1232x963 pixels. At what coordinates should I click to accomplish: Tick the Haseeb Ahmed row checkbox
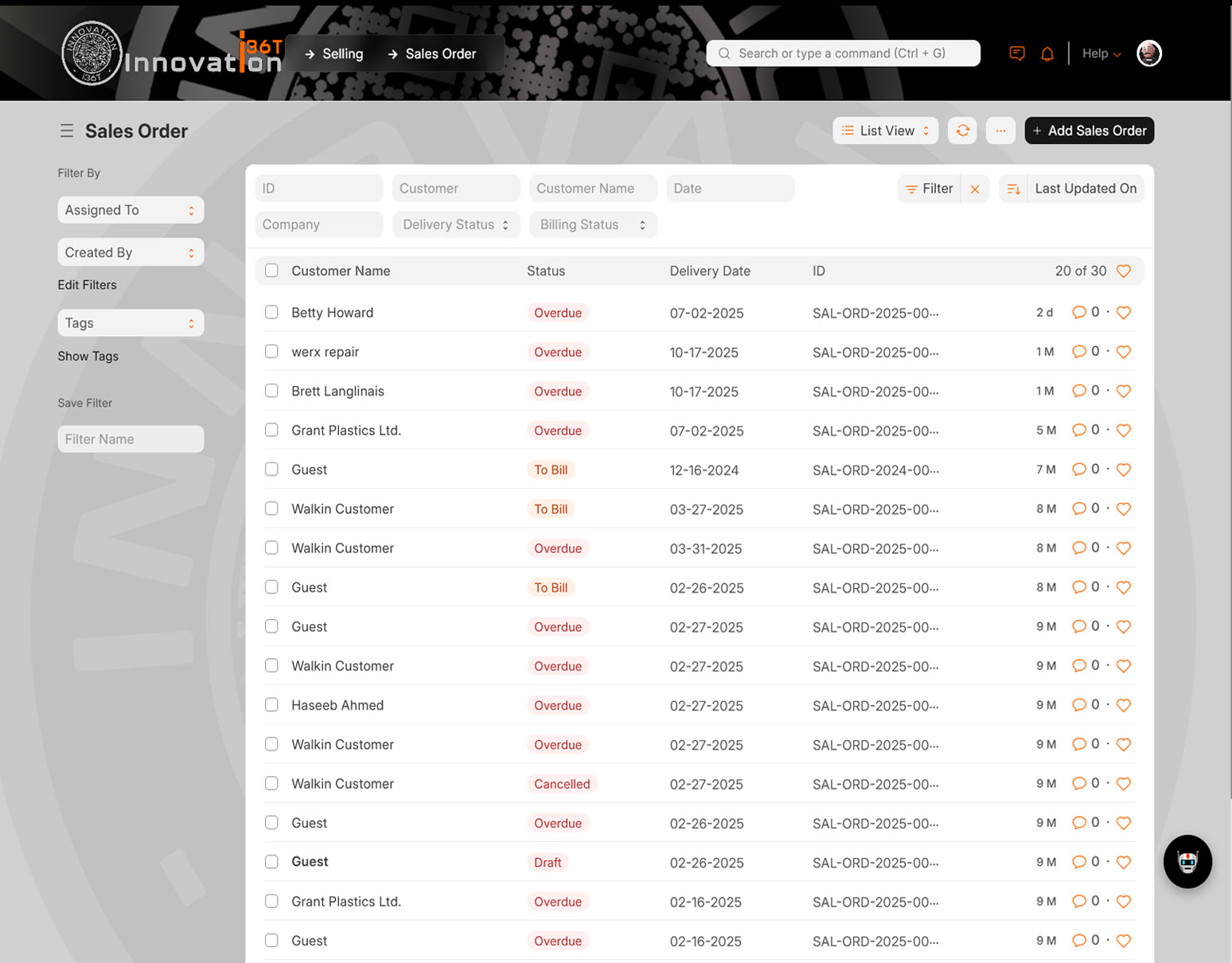[271, 705]
